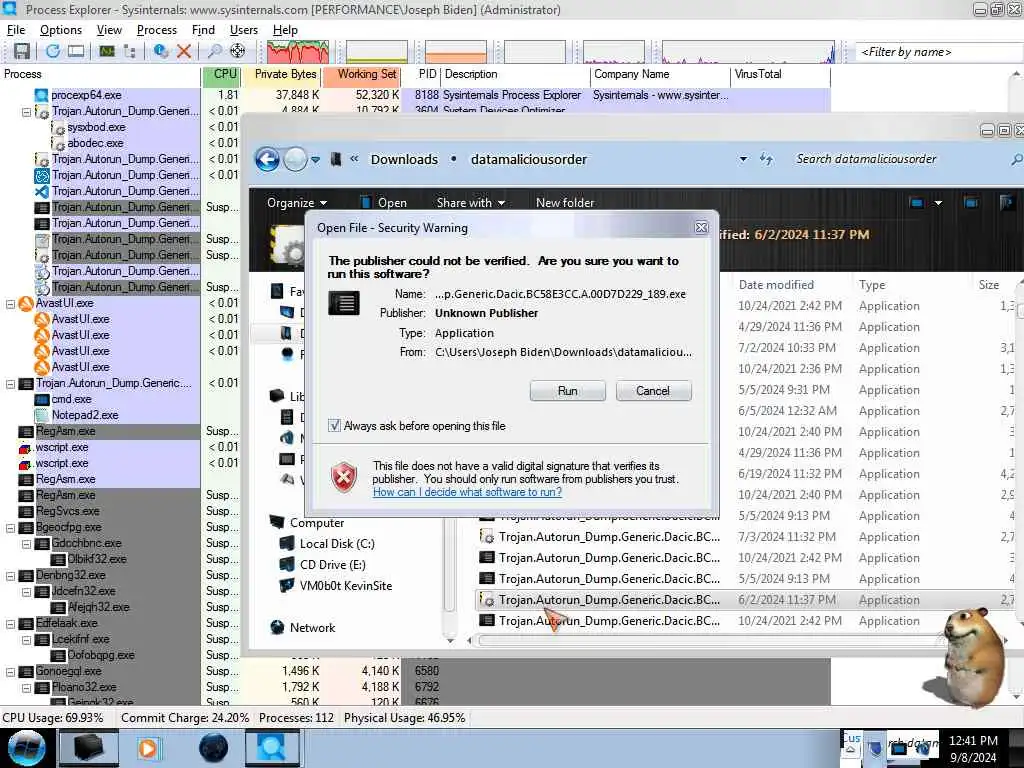Open the View menu
The height and width of the screenshot is (768, 1024).
(109, 30)
